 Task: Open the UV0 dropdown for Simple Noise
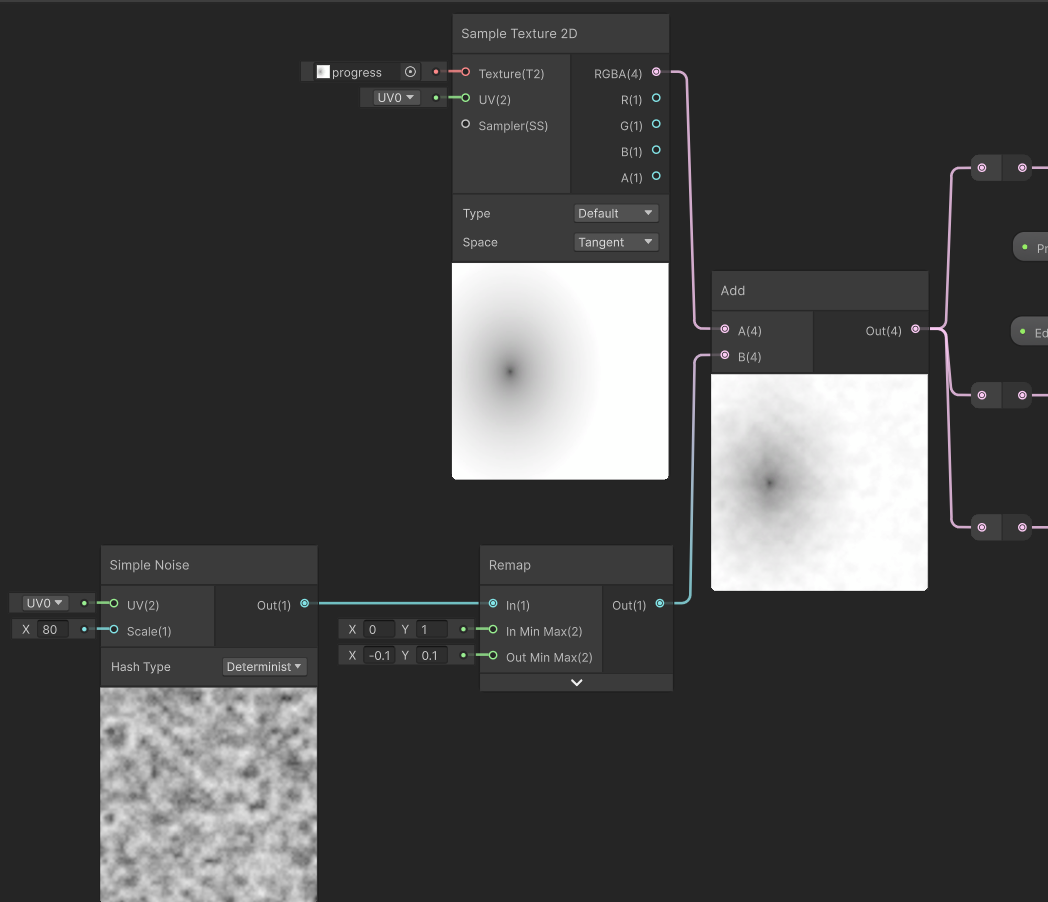[x=45, y=603]
